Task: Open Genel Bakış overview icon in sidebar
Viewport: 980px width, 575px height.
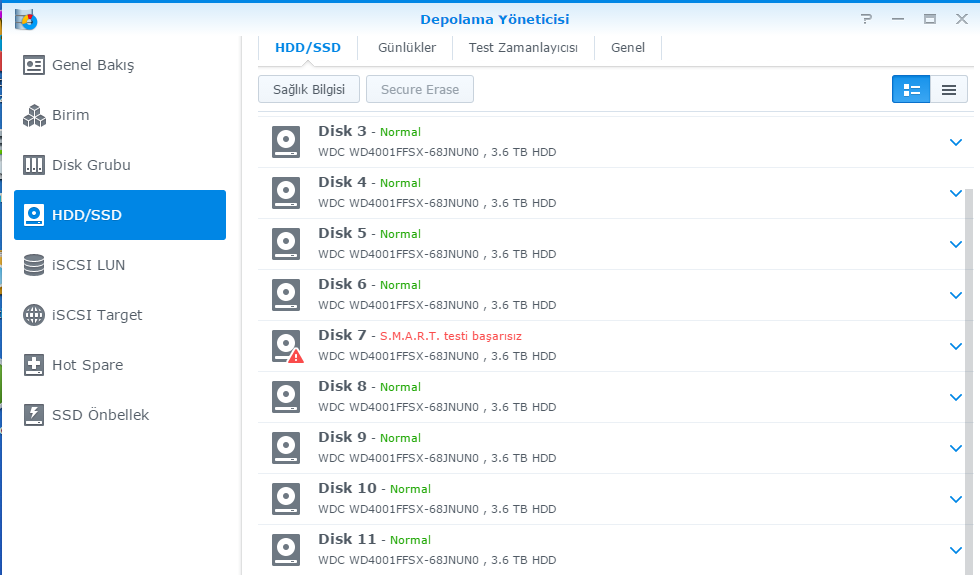Action: coord(34,65)
